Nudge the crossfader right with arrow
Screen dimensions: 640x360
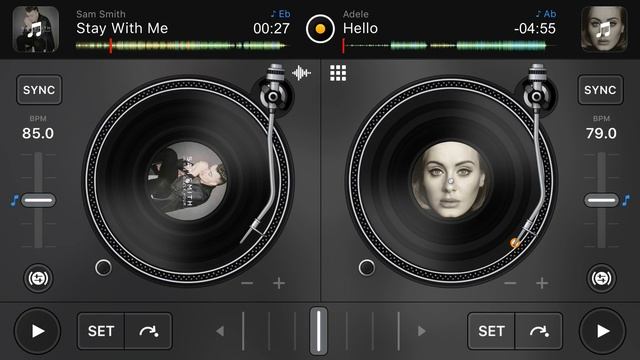coord(422,331)
